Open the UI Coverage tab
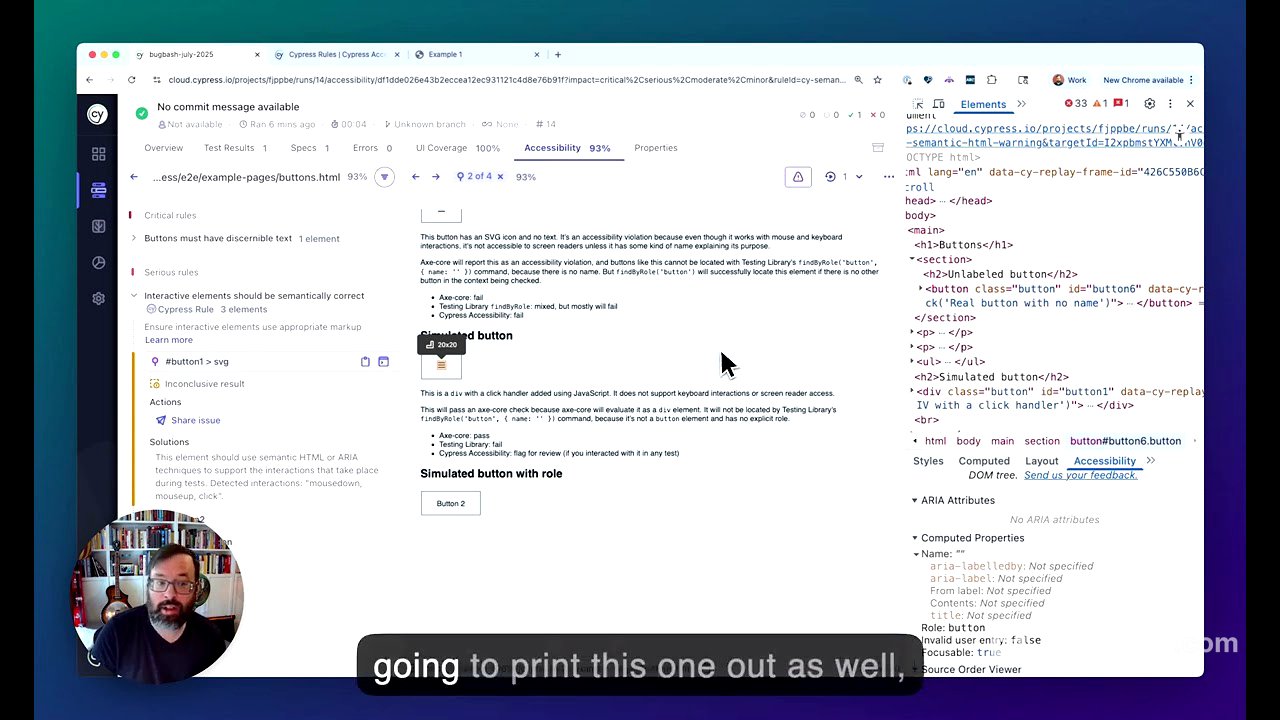The height and width of the screenshot is (720, 1280). pyautogui.click(x=458, y=148)
